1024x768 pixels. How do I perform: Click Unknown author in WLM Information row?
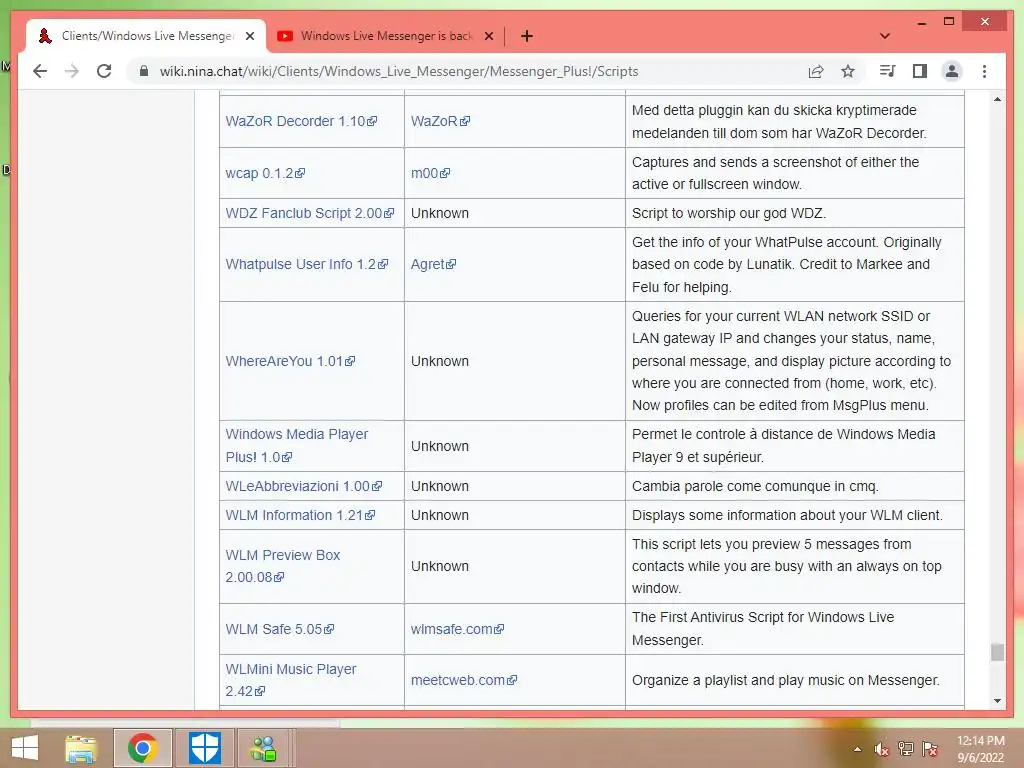coord(440,515)
